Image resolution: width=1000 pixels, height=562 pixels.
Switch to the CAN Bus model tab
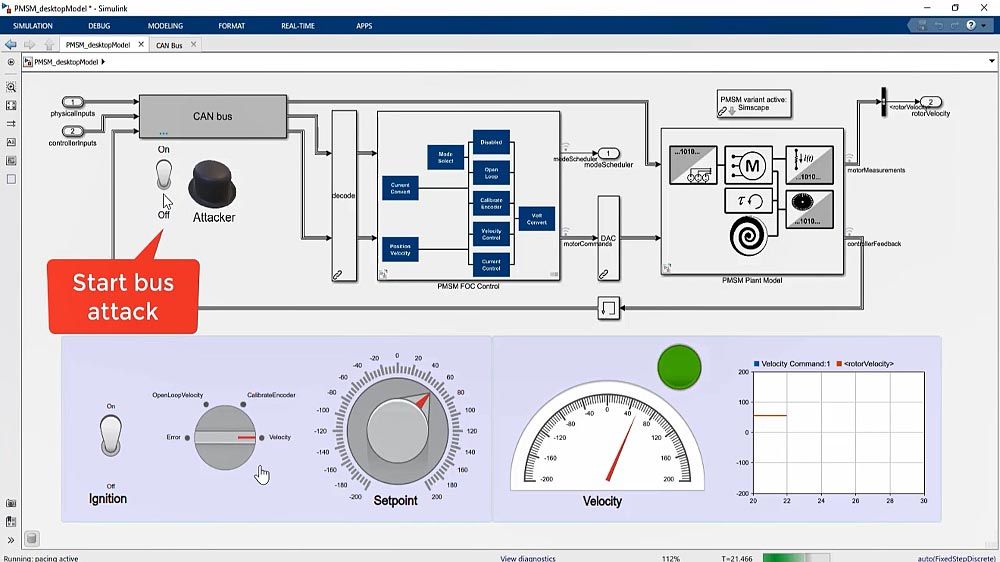pyautogui.click(x=169, y=45)
